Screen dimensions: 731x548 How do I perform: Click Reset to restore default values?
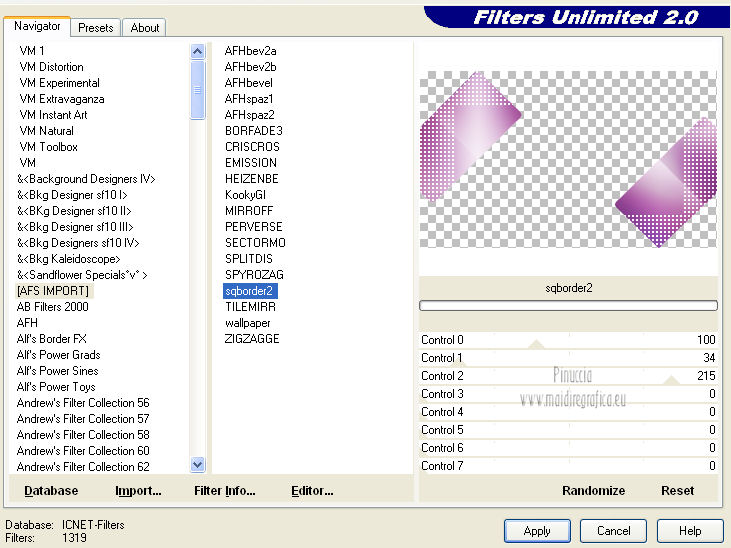[677, 491]
